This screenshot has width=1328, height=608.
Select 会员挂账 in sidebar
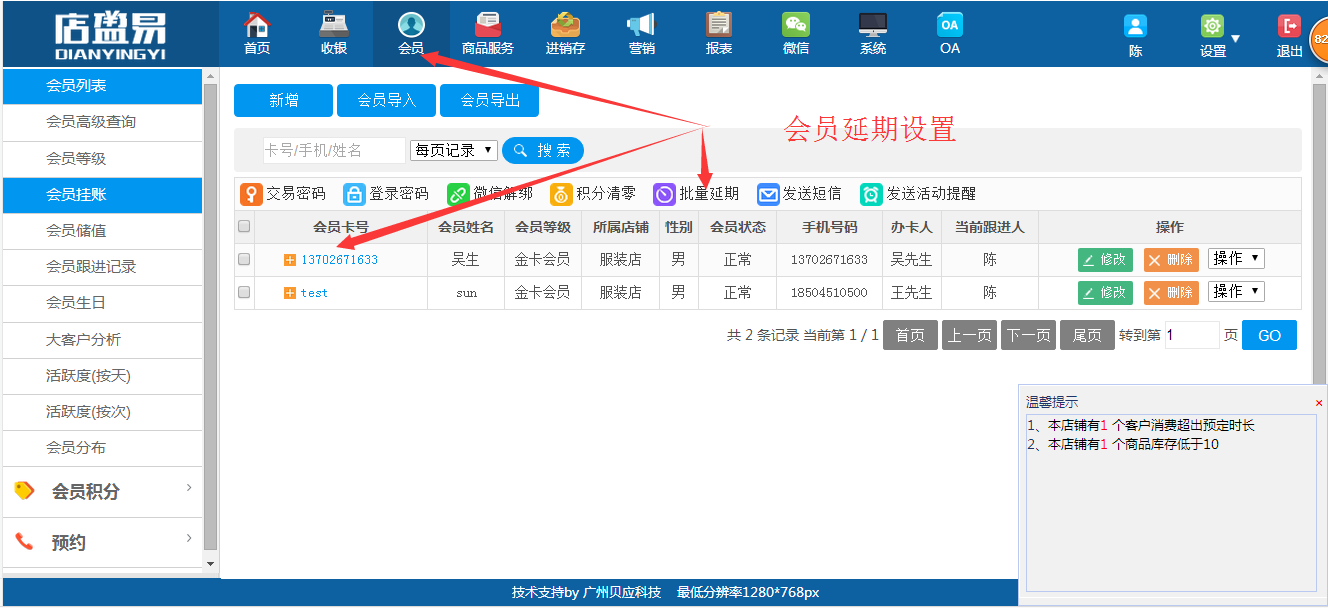[102, 195]
